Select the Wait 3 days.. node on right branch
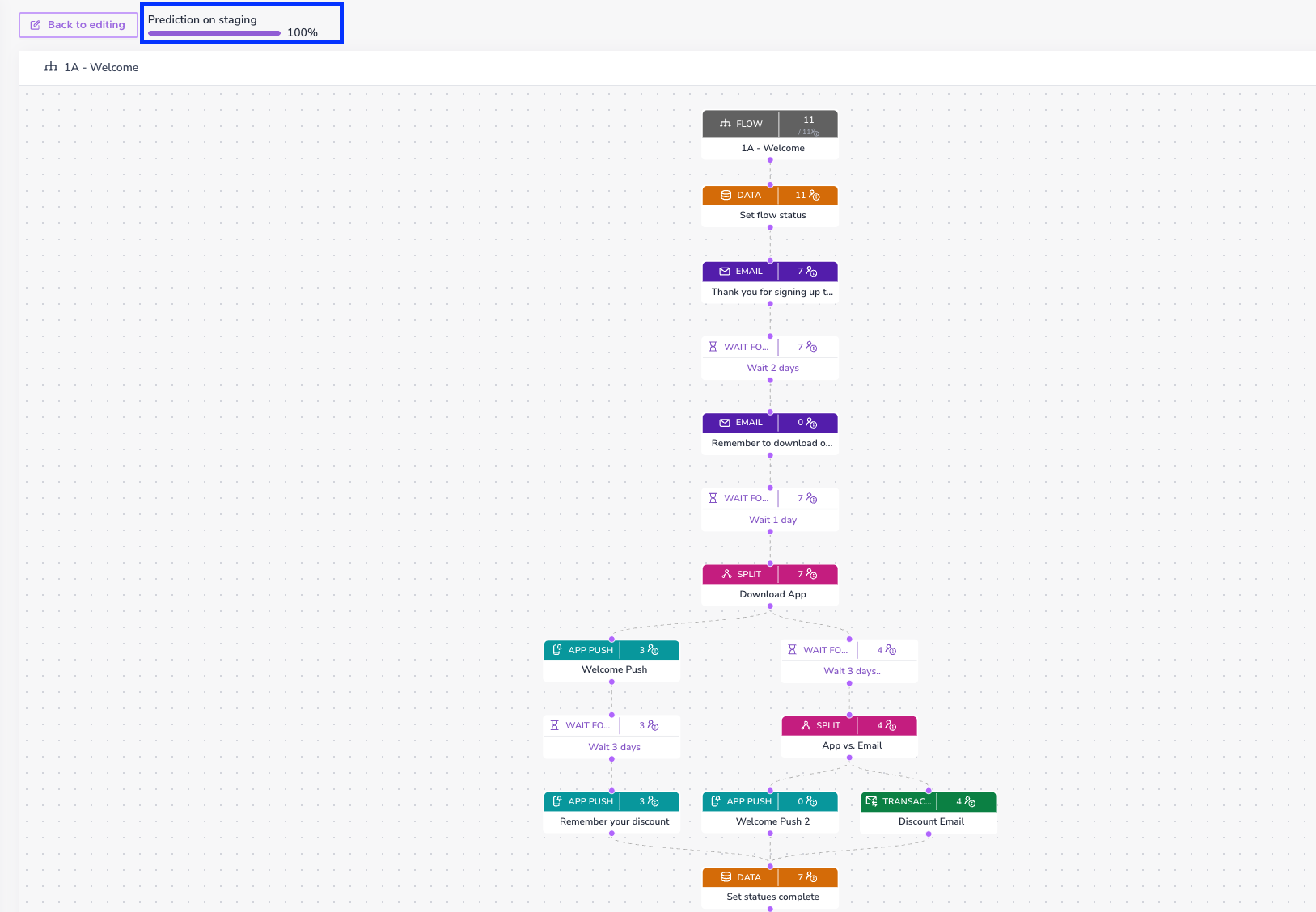This screenshot has height=912, width=1316. 849,661
